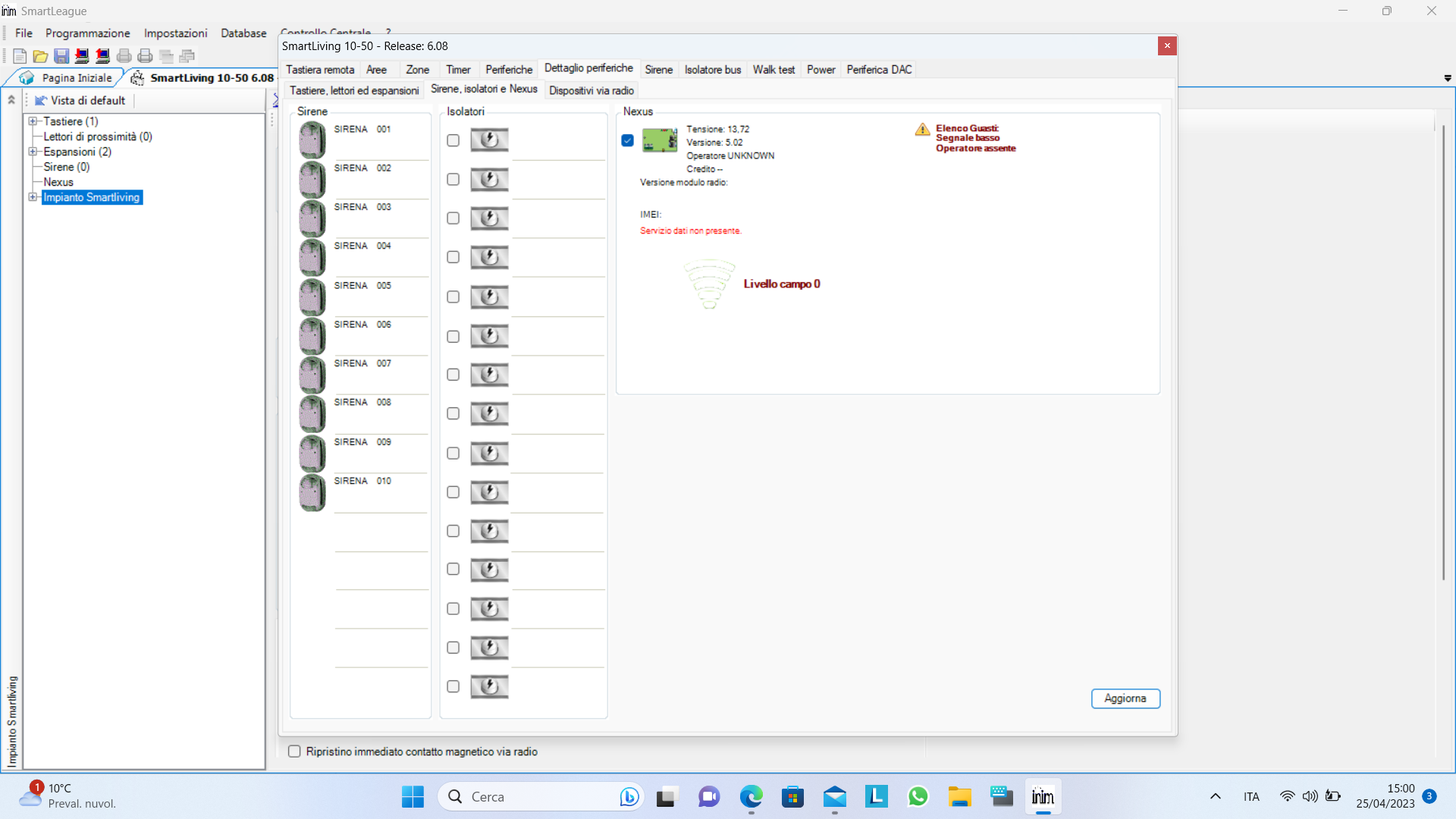Click the SIRENA 002 siren icon

312,180
